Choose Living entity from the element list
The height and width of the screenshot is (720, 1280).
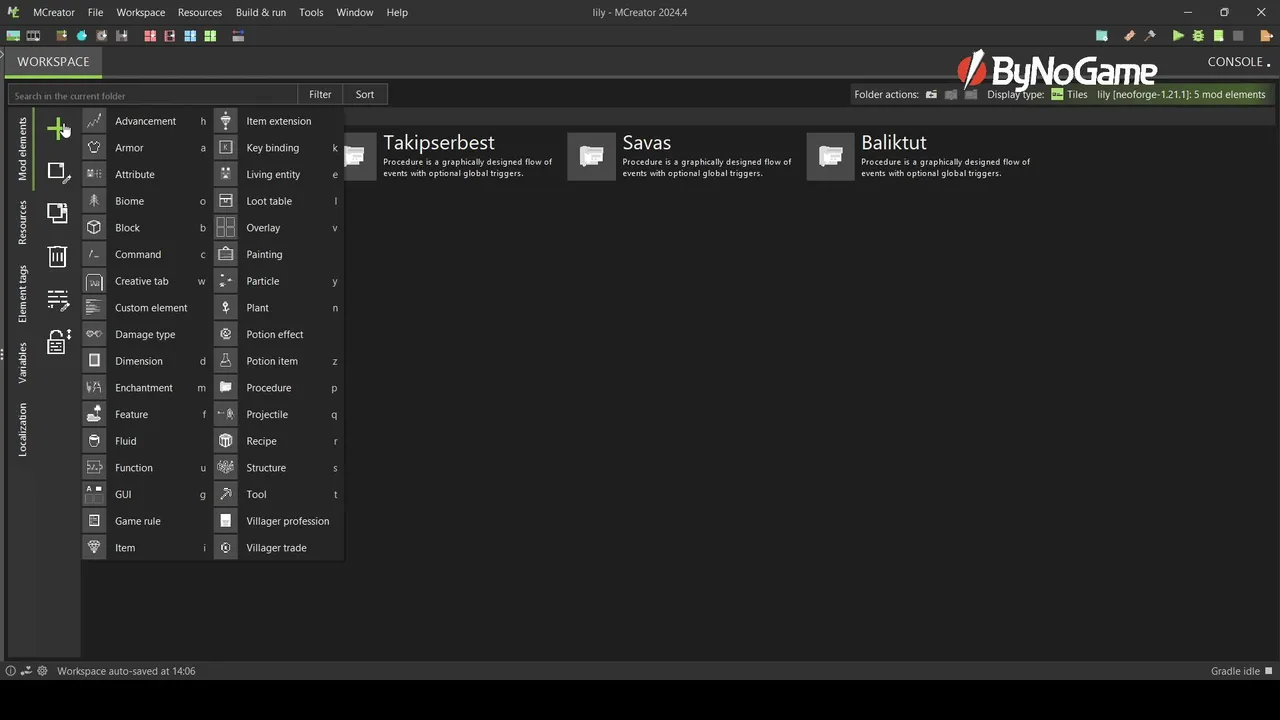pyautogui.click(x=278, y=174)
